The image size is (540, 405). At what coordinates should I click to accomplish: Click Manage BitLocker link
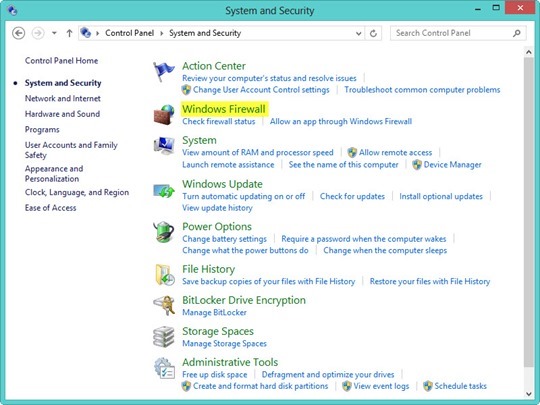tap(214, 312)
